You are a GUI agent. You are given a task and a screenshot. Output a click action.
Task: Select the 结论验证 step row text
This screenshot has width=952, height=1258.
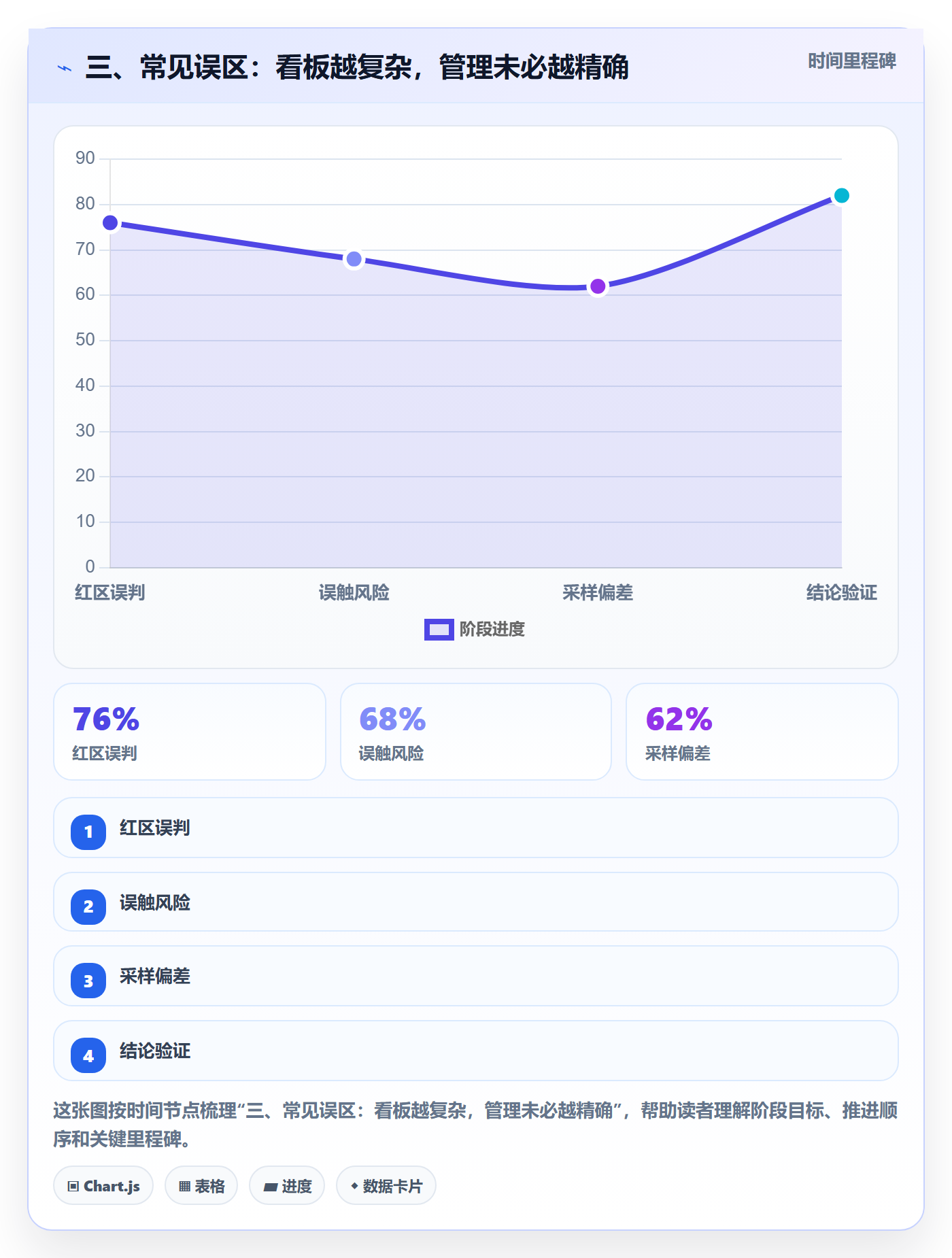[x=155, y=1051]
